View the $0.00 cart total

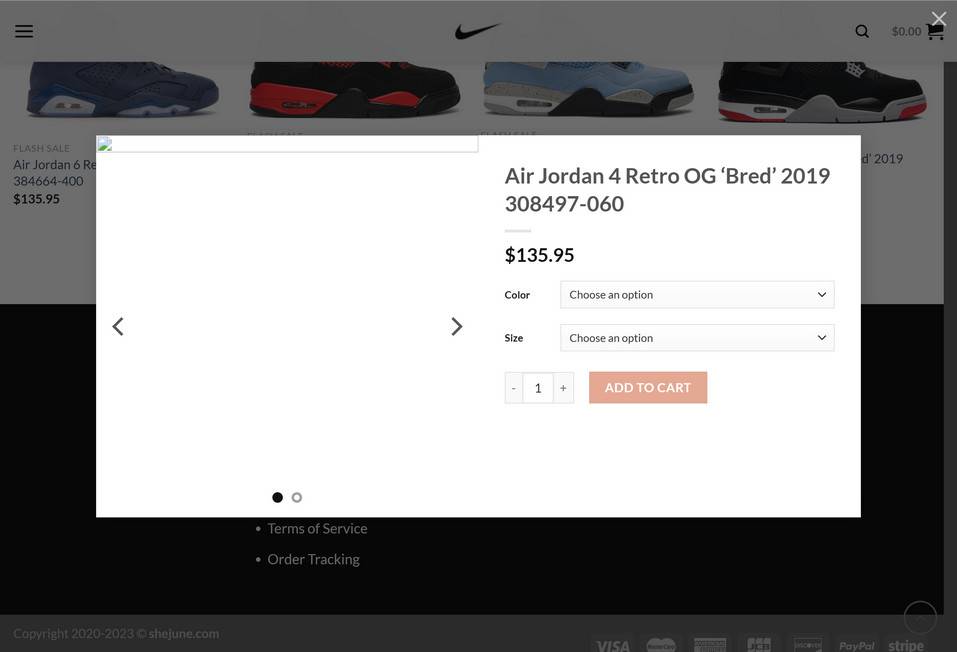click(x=906, y=31)
